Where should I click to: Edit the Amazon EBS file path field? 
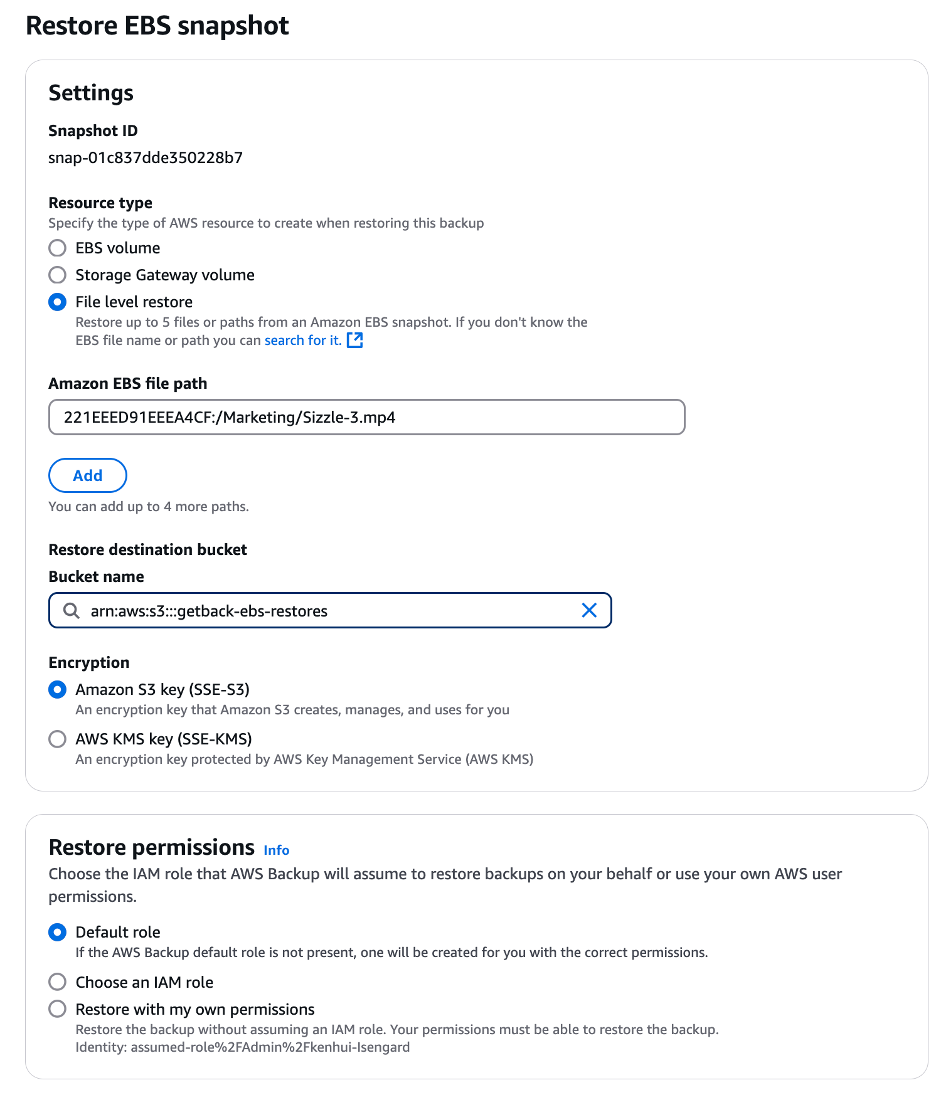[366, 417]
